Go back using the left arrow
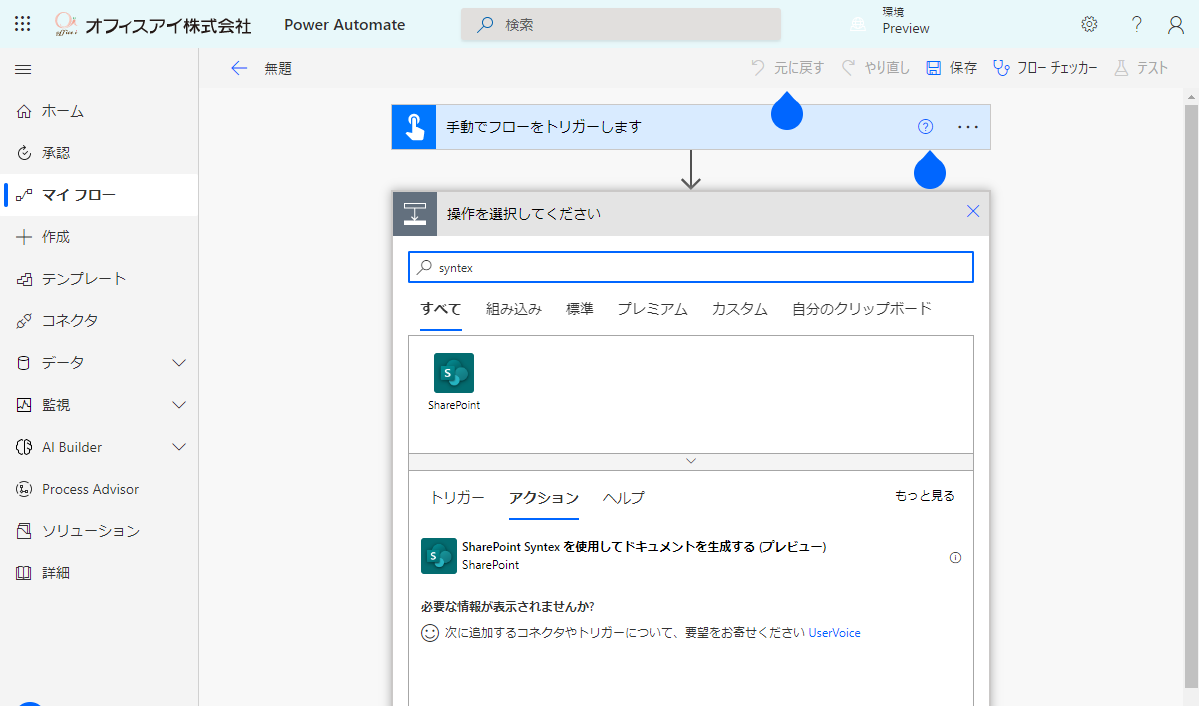Image resolution: width=1199 pixels, height=706 pixels. [x=238, y=68]
